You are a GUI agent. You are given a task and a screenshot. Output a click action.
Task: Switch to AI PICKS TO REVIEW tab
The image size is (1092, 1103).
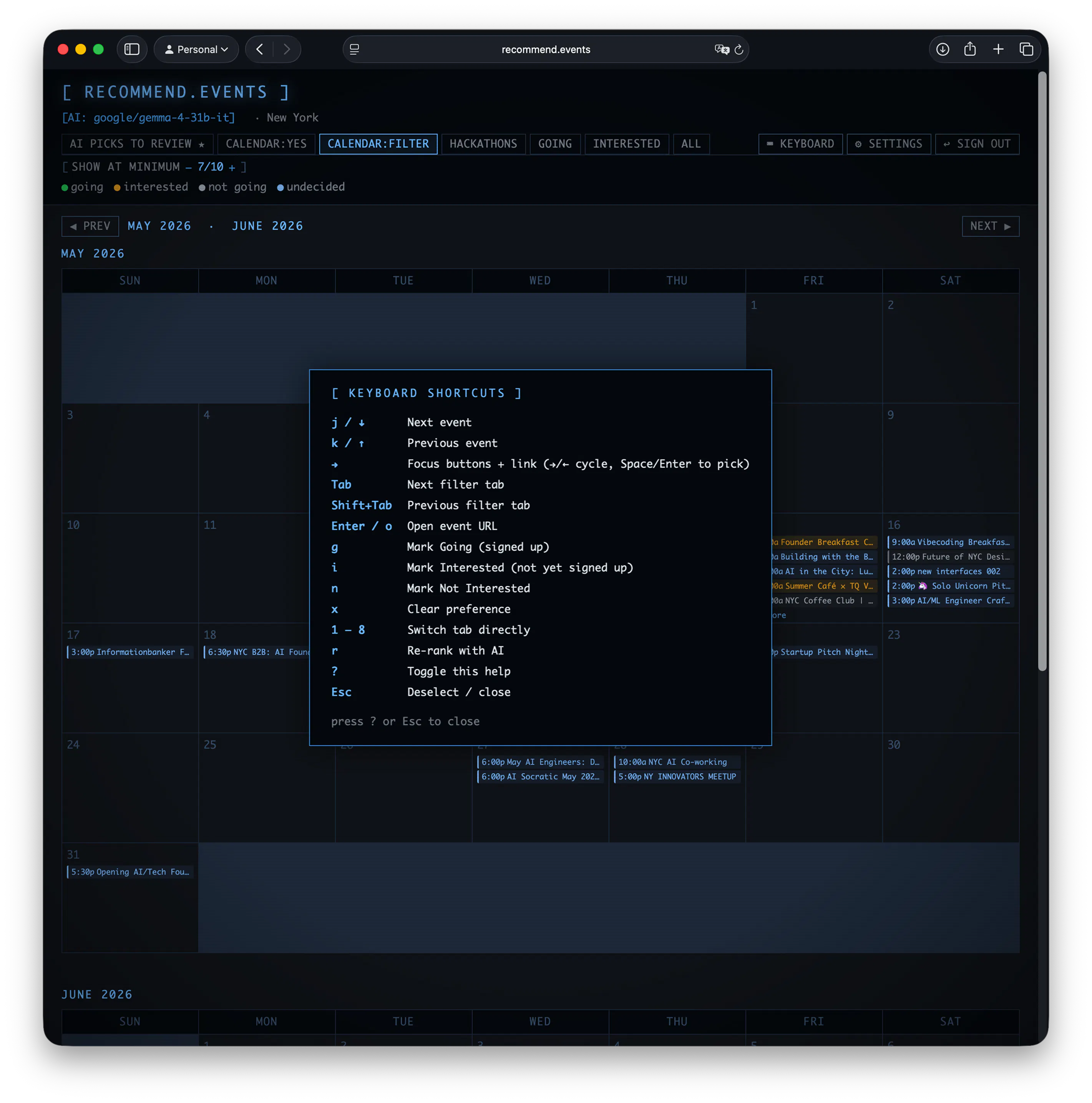[137, 144]
